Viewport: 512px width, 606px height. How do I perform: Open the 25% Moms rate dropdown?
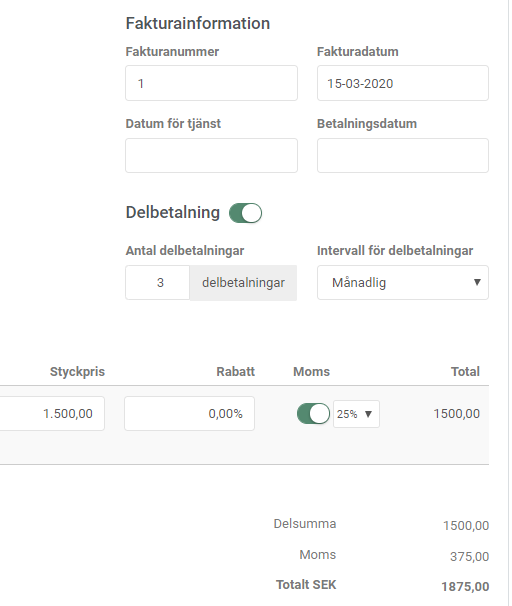(x=356, y=414)
